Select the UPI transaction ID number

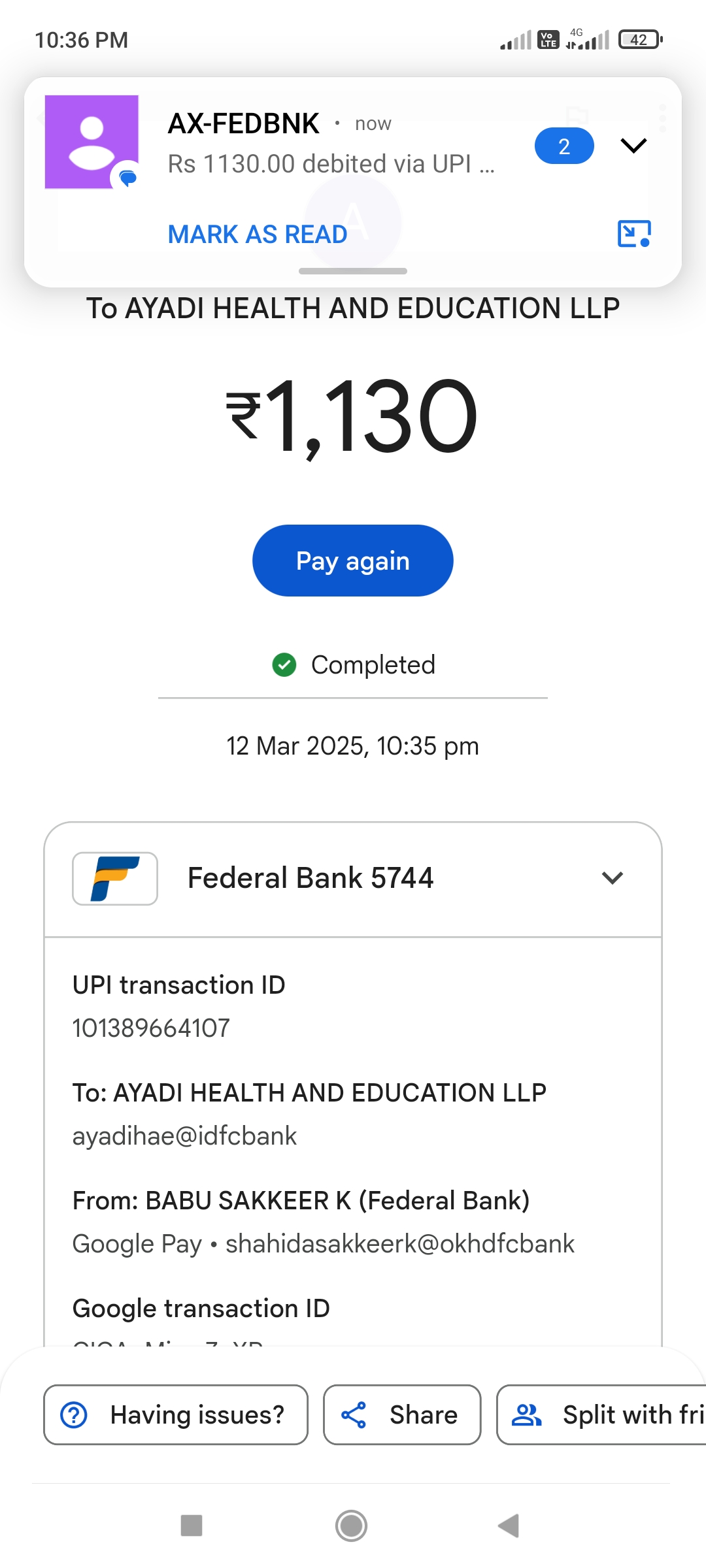point(151,1028)
